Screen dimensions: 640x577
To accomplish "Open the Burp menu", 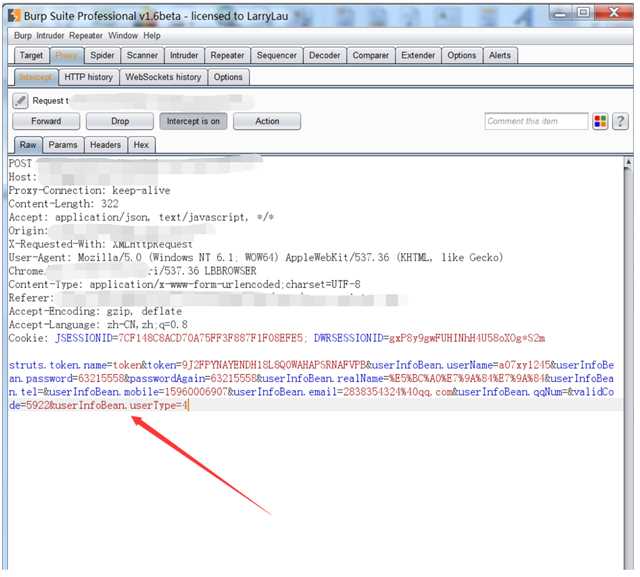I will [x=23, y=36].
